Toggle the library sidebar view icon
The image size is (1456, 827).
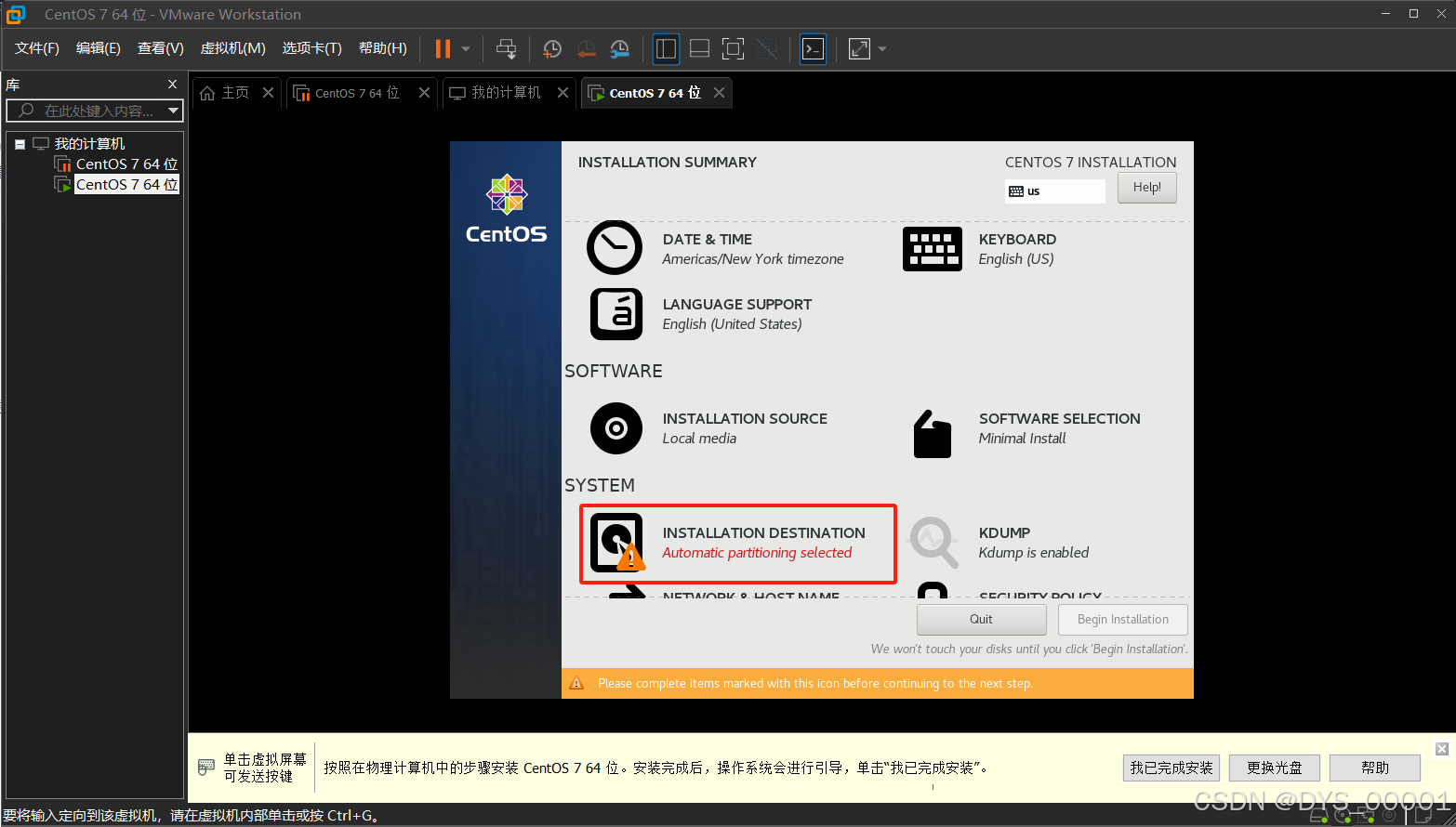(666, 48)
